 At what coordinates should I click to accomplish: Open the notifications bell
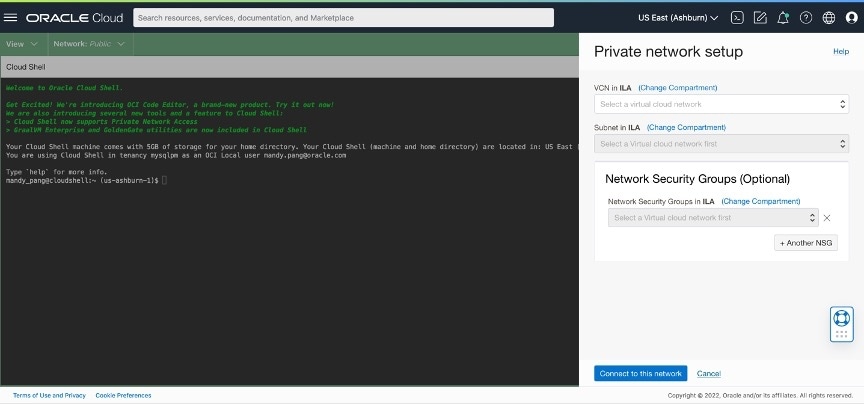(x=782, y=18)
